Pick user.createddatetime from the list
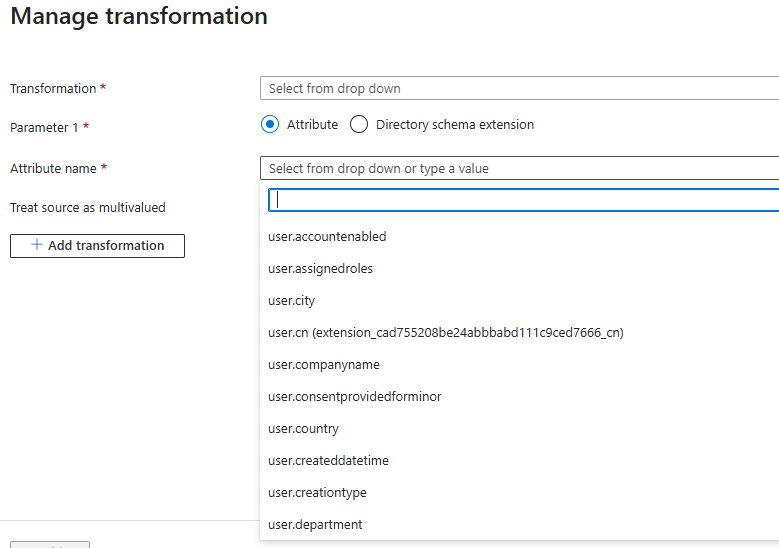This screenshot has height=548, width=779. pos(328,461)
